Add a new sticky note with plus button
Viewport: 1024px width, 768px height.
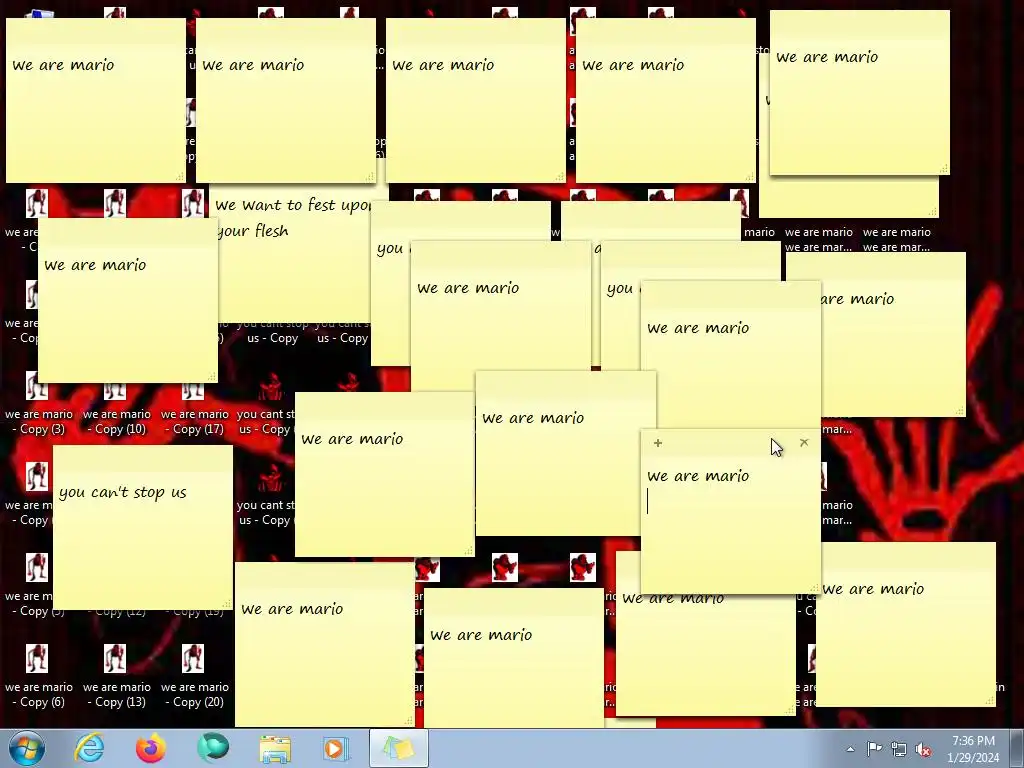tap(658, 443)
